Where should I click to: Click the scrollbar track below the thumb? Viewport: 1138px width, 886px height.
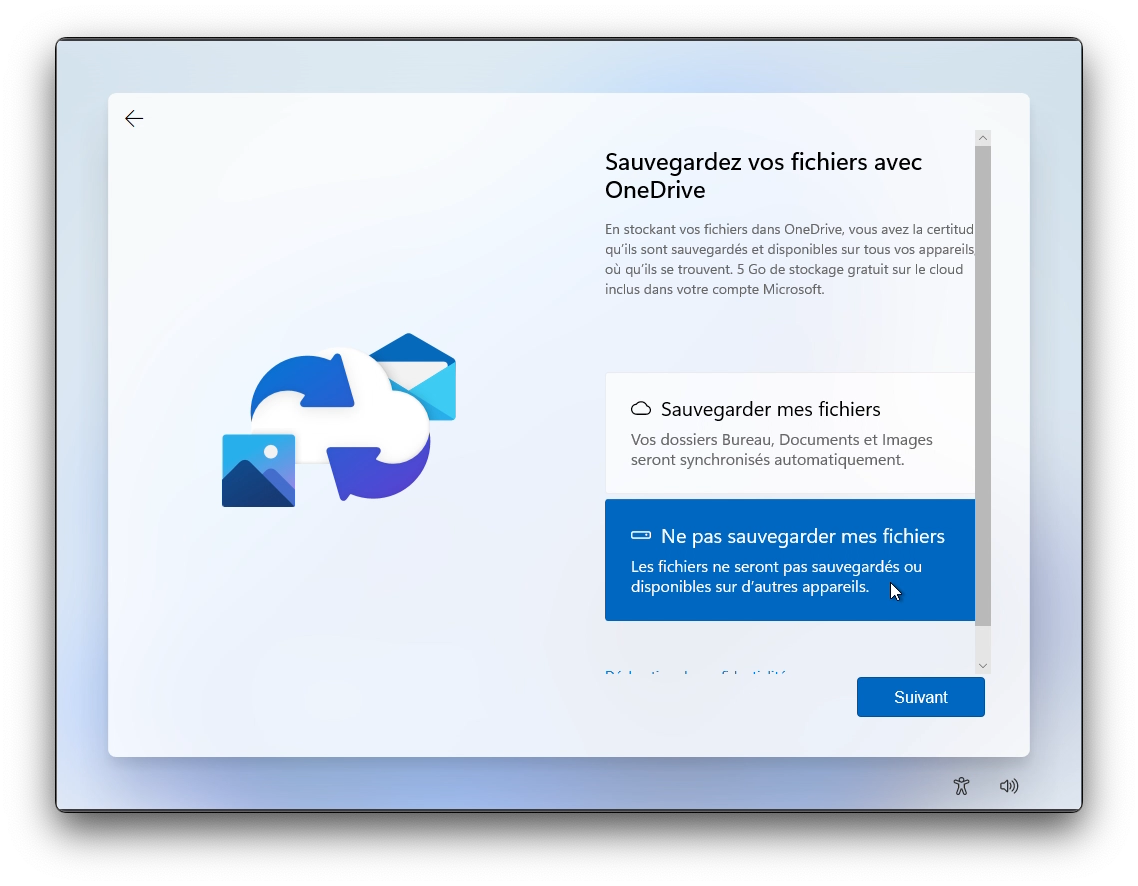[x=983, y=642]
